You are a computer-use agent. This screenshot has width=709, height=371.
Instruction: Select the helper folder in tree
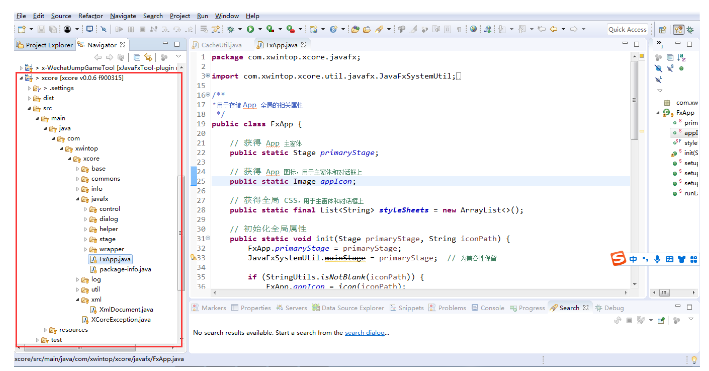pyautogui.click(x=104, y=229)
